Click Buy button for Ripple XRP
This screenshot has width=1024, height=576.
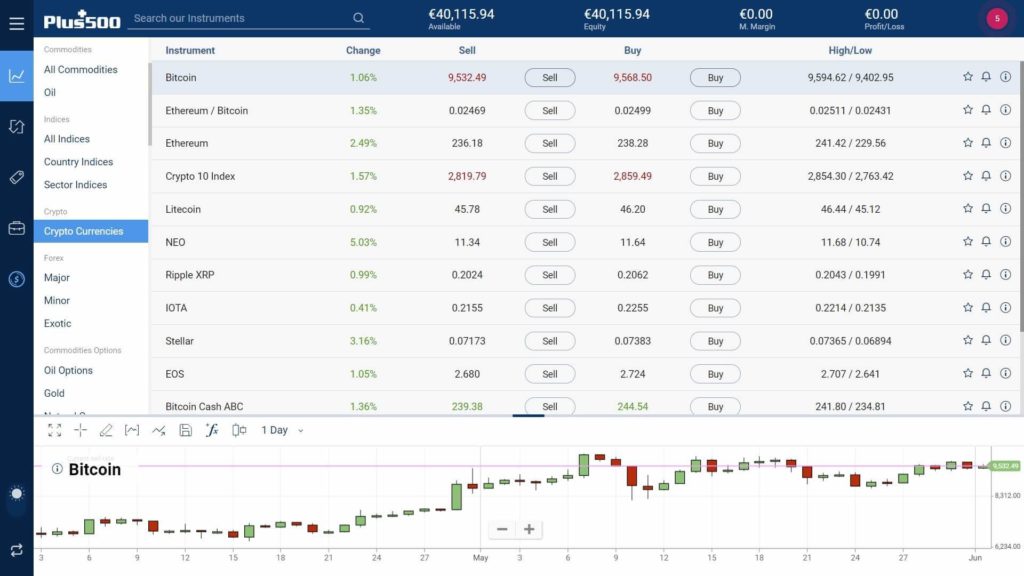pyautogui.click(x=715, y=275)
